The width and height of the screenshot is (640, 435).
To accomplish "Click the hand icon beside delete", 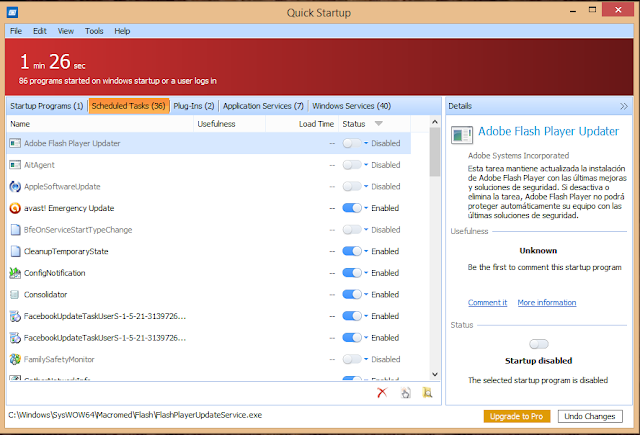I will click(405, 393).
